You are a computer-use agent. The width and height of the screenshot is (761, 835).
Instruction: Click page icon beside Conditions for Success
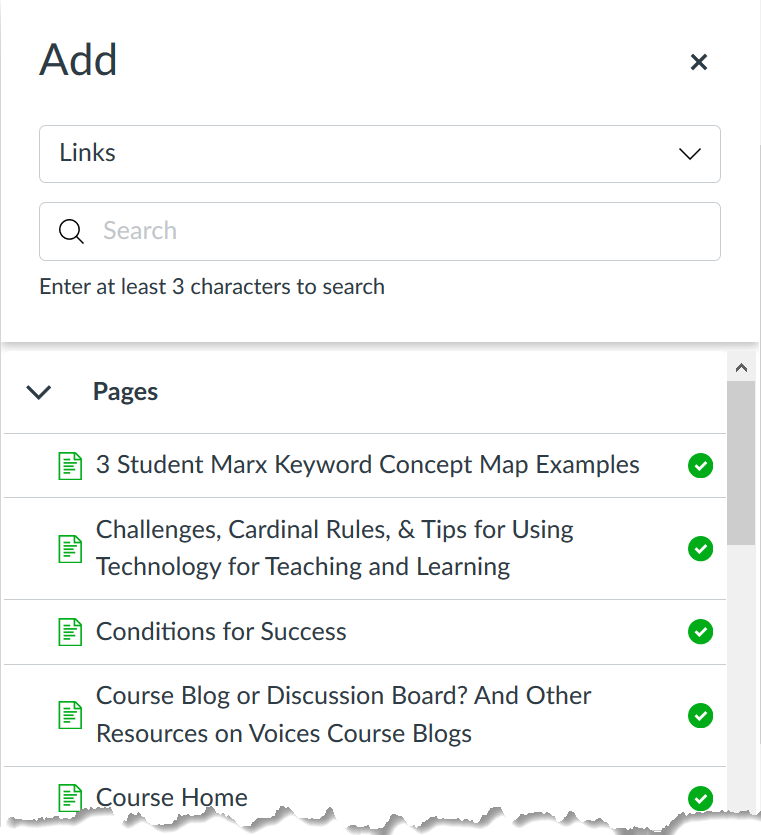click(x=70, y=632)
